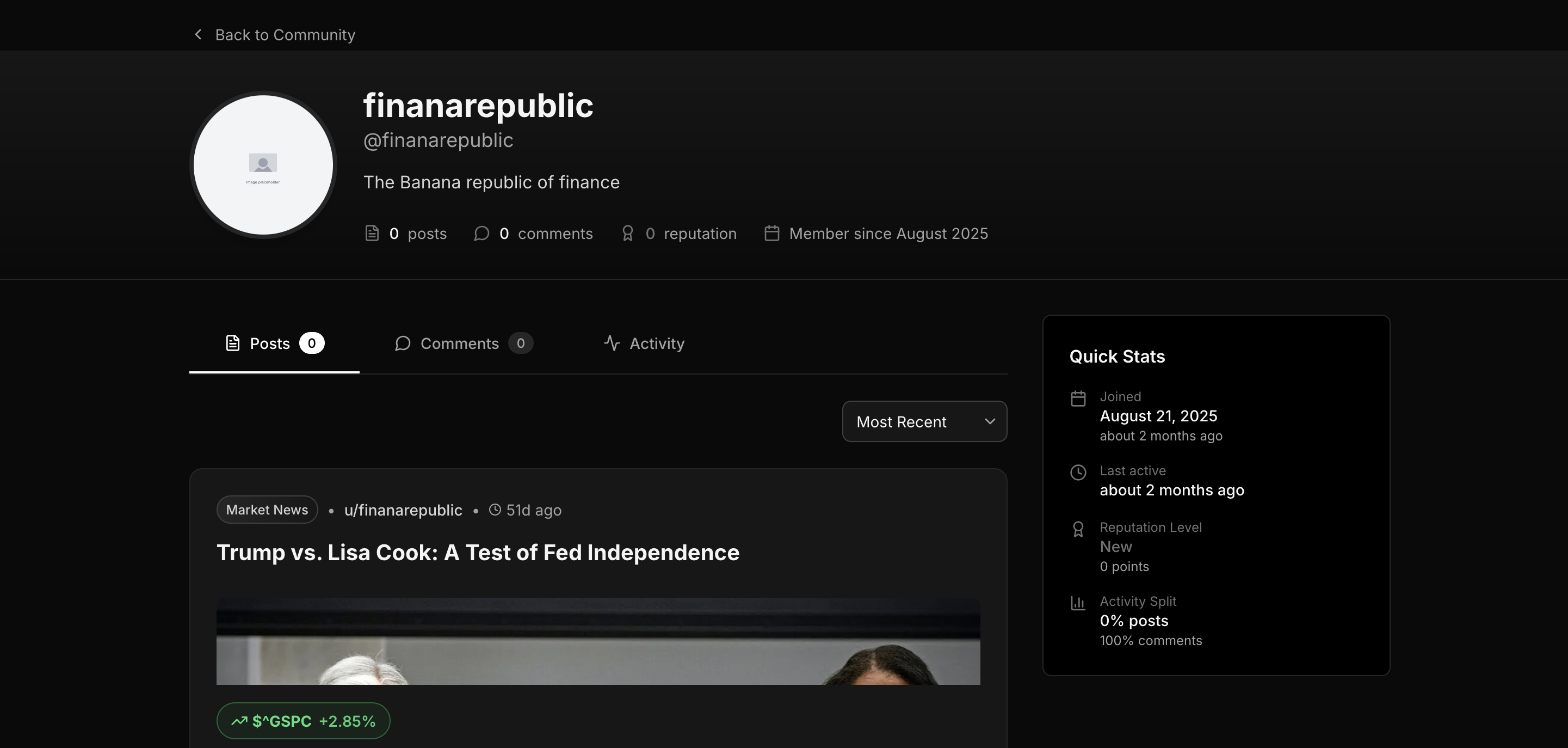Click the comments speech bubble icon in header
This screenshot has width=1568, height=748.
481,234
